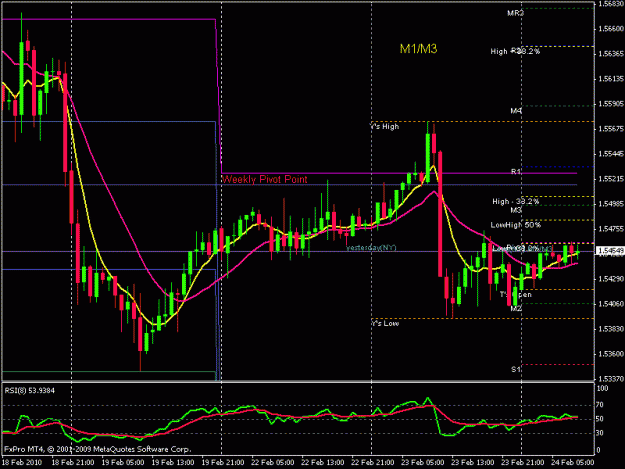Click the 19 Feb 05:00 time label
Image resolution: width=625 pixels, height=469 pixels.
point(123,462)
